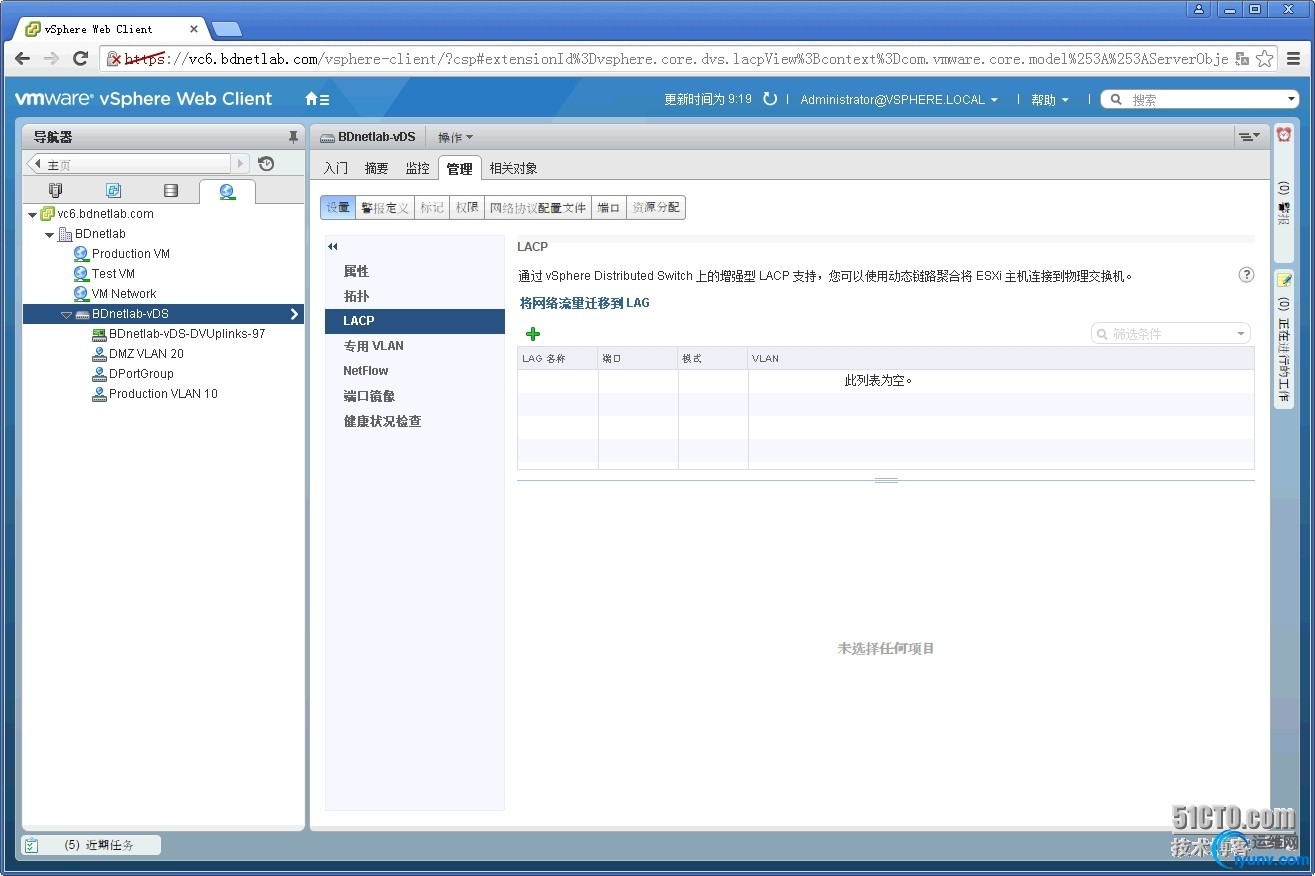Image resolution: width=1315 pixels, height=876 pixels.
Task: Refresh the vSphere client data
Action: pyautogui.click(x=770, y=99)
